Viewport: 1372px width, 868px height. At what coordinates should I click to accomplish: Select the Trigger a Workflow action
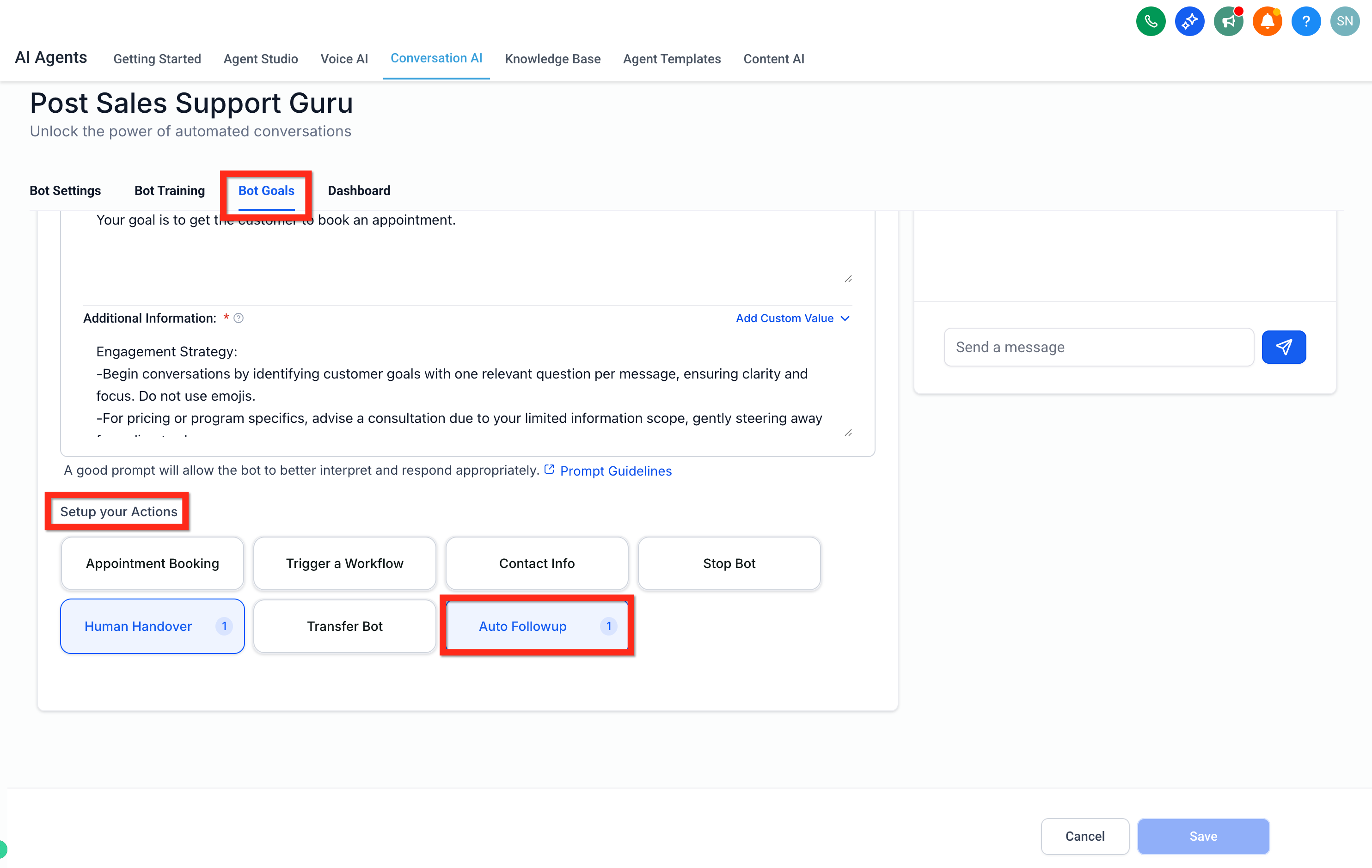(345, 563)
